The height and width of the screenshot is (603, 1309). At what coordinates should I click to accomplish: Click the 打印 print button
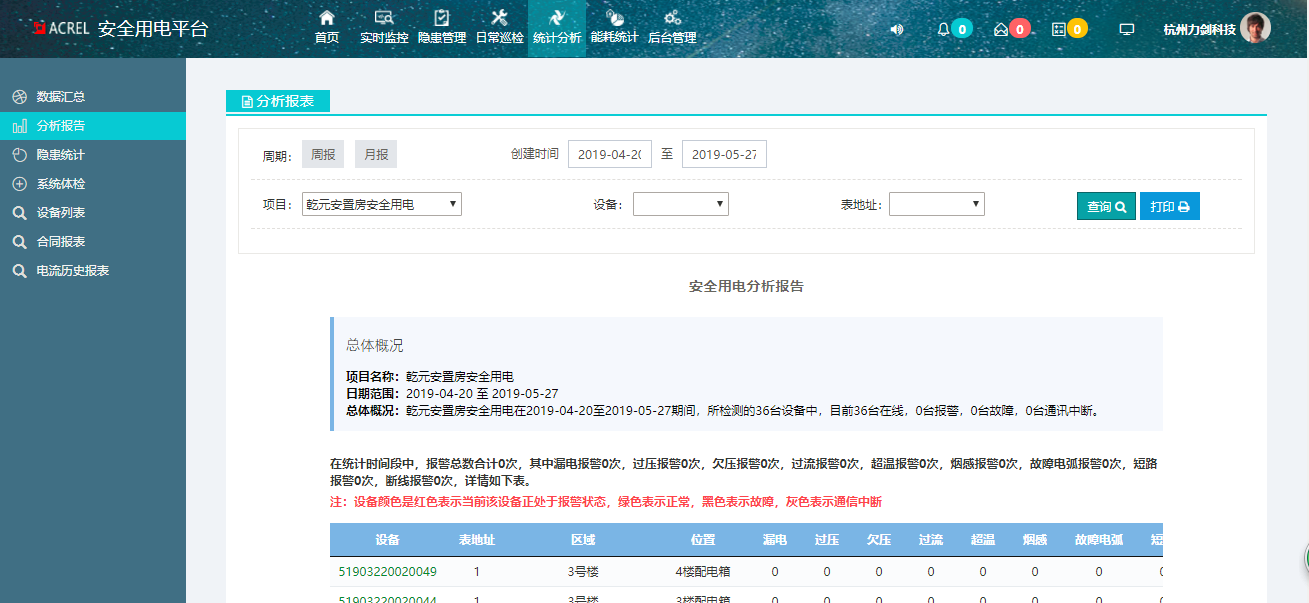click(x=1169, y=206)
